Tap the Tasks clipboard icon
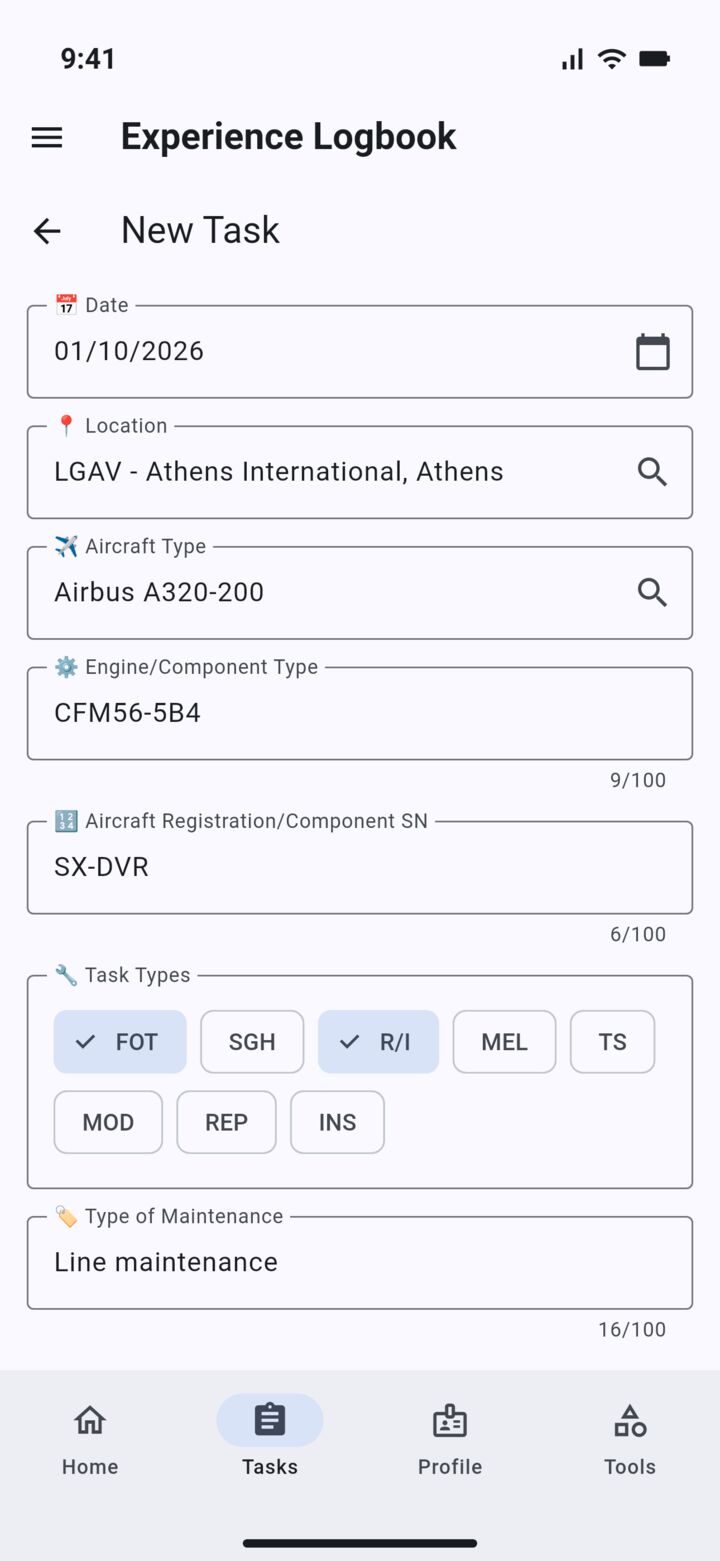This screenshot has height=1561, width=720. point(270,1420)
